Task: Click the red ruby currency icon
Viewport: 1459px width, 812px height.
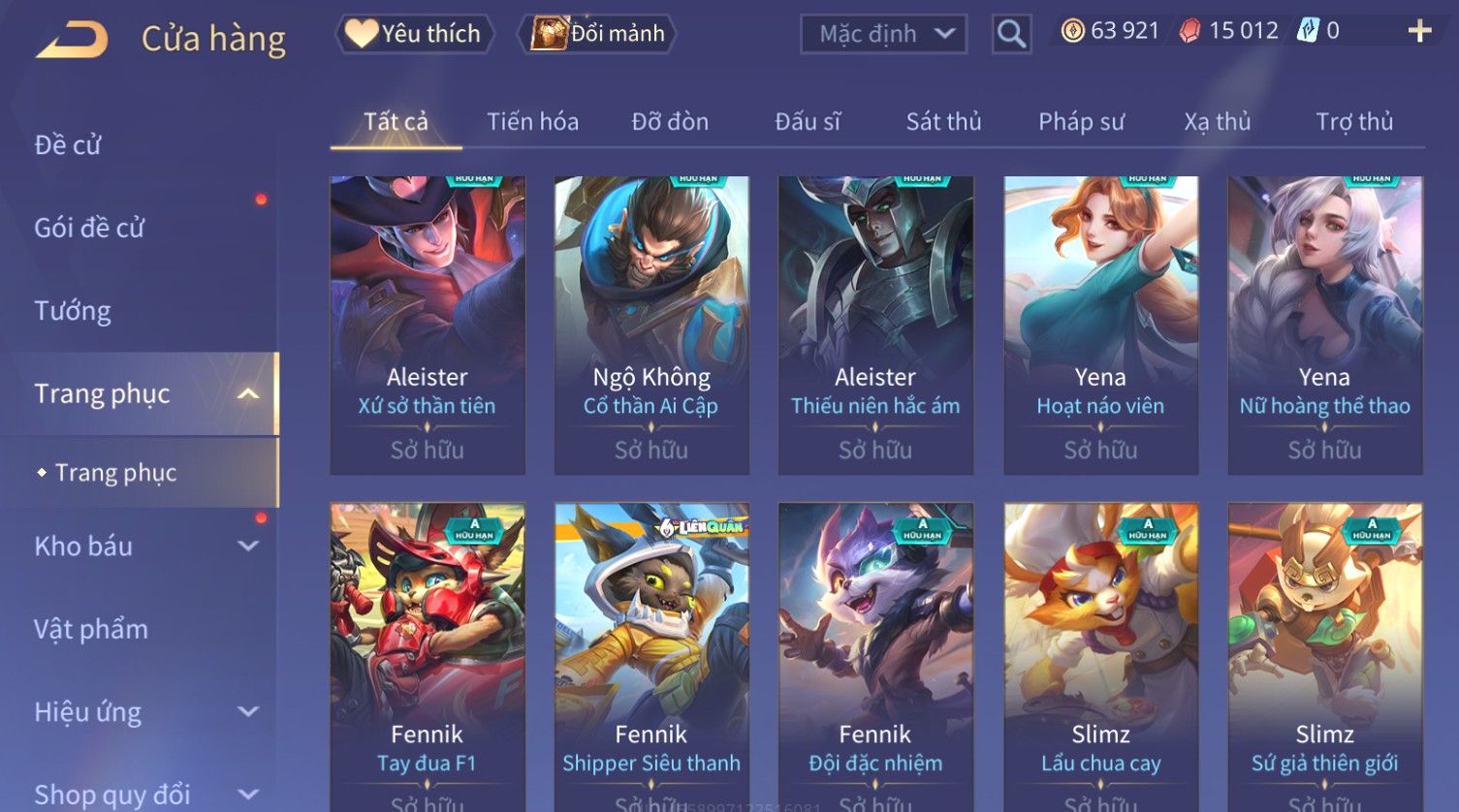Action: point(1189,31)
